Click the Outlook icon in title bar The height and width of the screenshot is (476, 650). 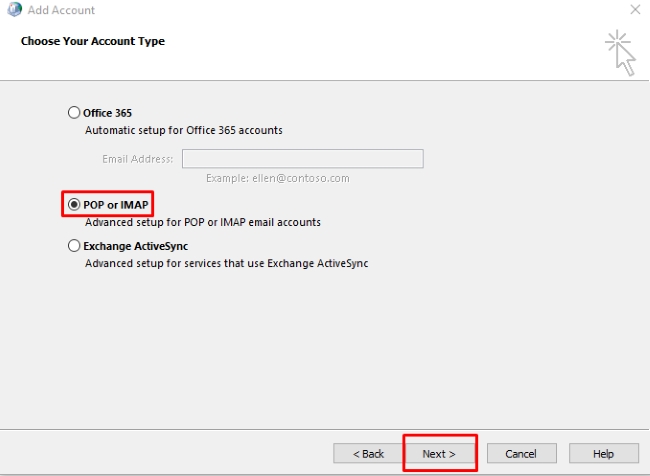coord(15,9)
